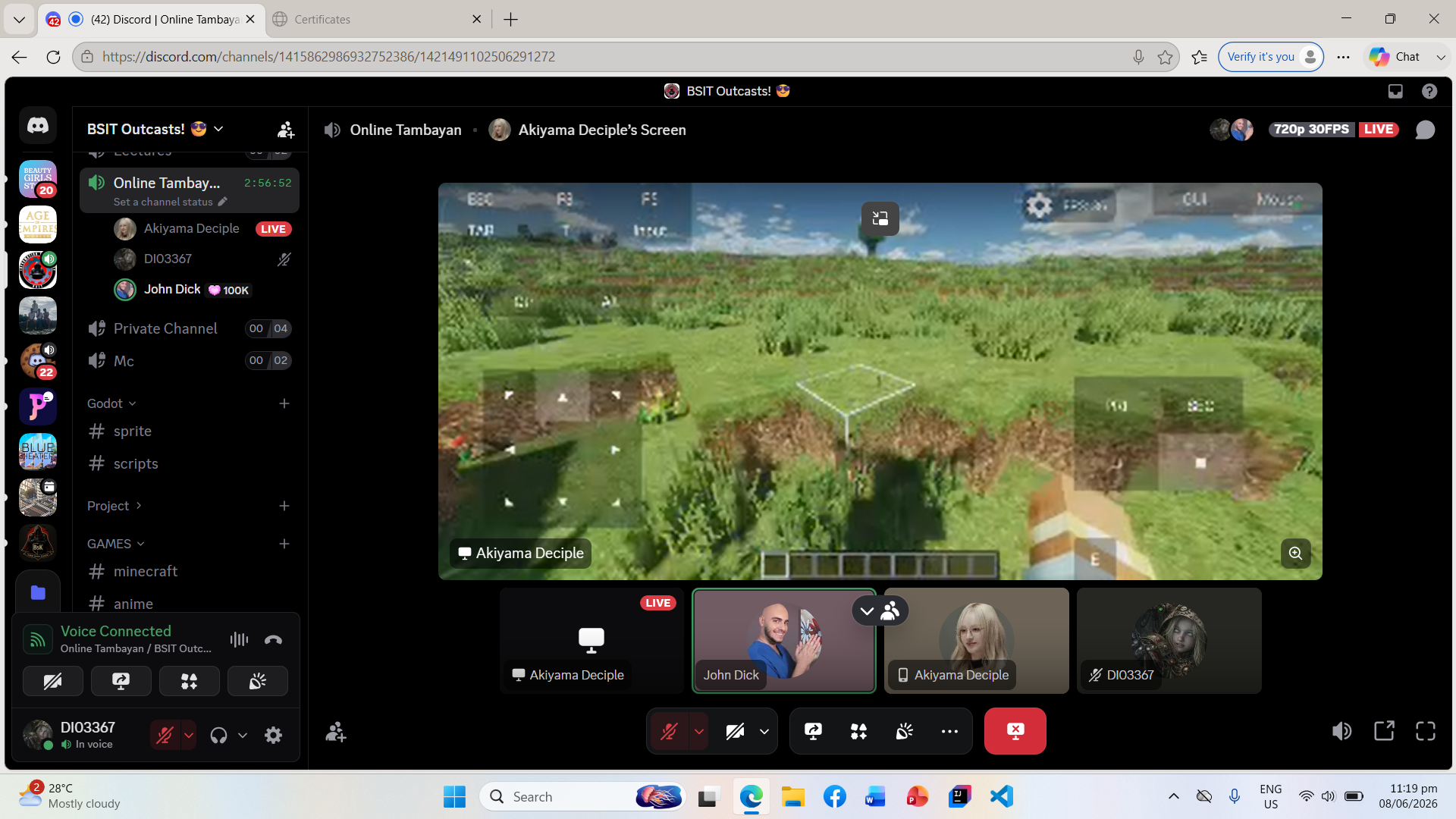Screen dimensions: 1456x819
Task: Collapse the GAMES category
Action: click(x=116, y=544)
